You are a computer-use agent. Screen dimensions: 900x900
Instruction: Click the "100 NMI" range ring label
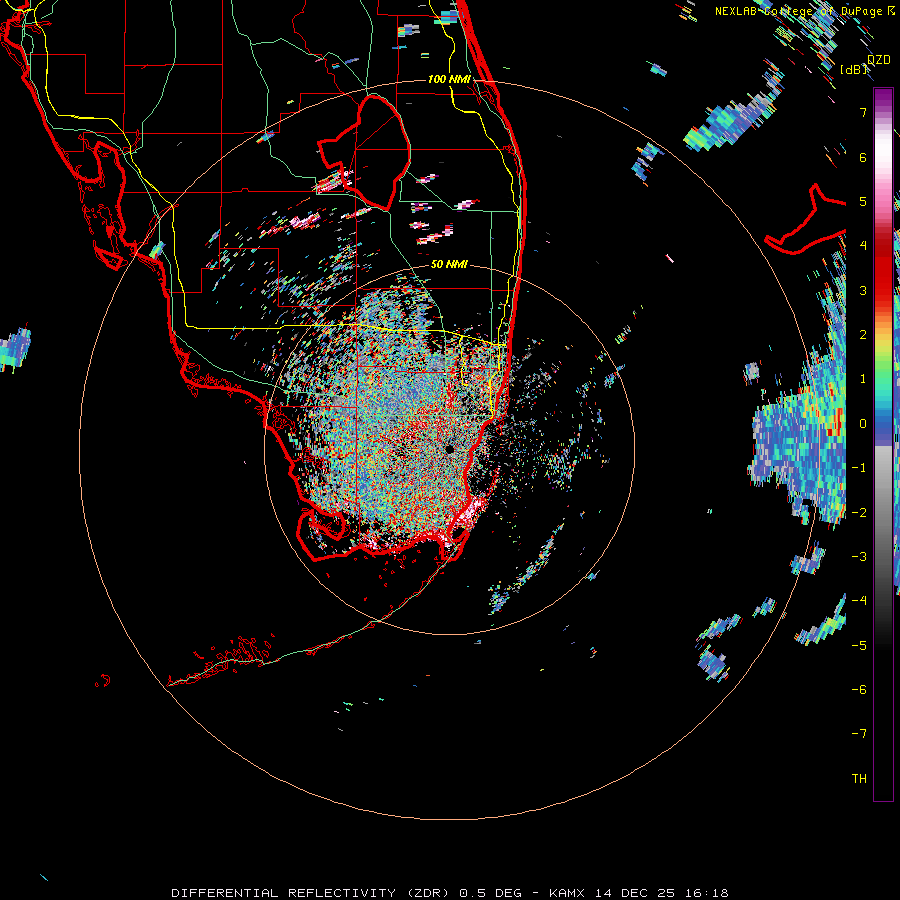(449, 79)
